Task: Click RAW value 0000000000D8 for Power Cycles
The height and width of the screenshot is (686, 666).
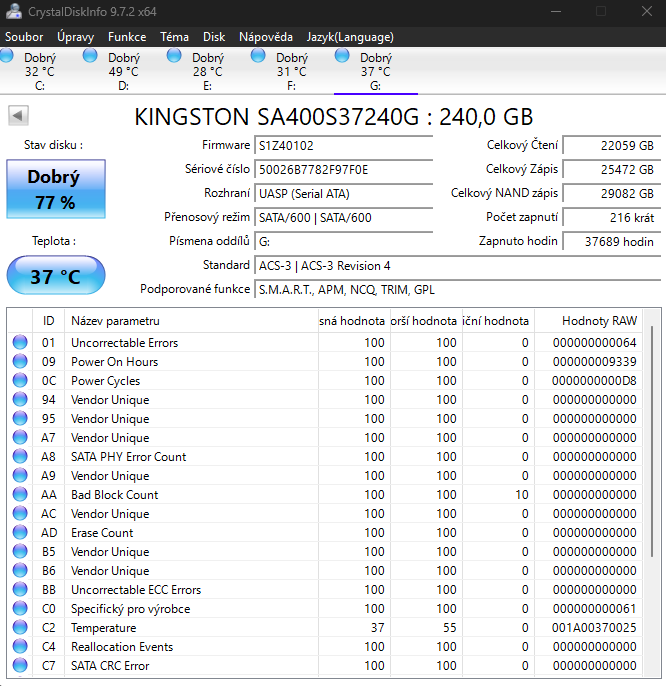Action: [x=594, y=381]
